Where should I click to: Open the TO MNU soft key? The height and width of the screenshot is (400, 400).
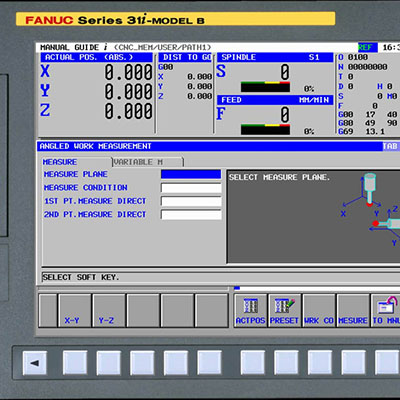click(x=386, y=310)
